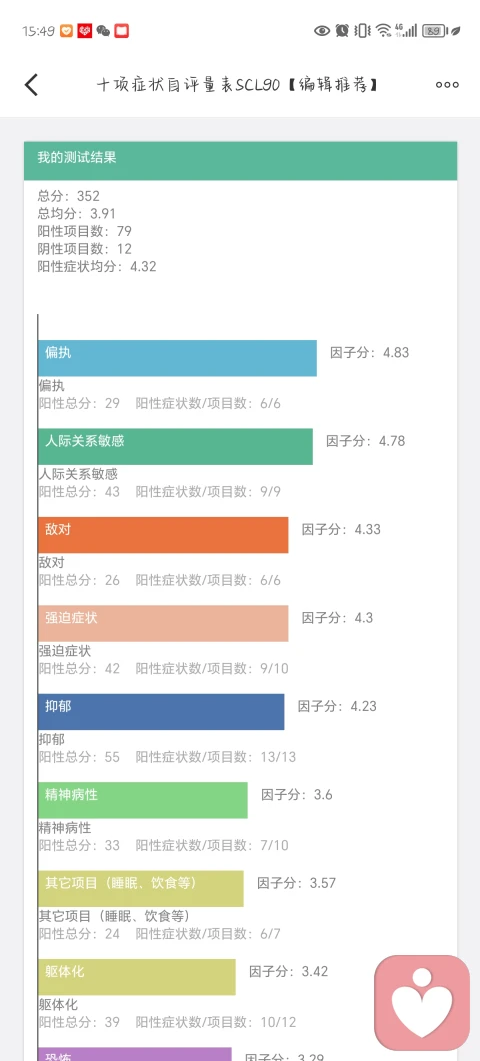Select the 躯体化 bar
The width and height of the screenshot is (480, 1061).
click(x=137, y=977)
